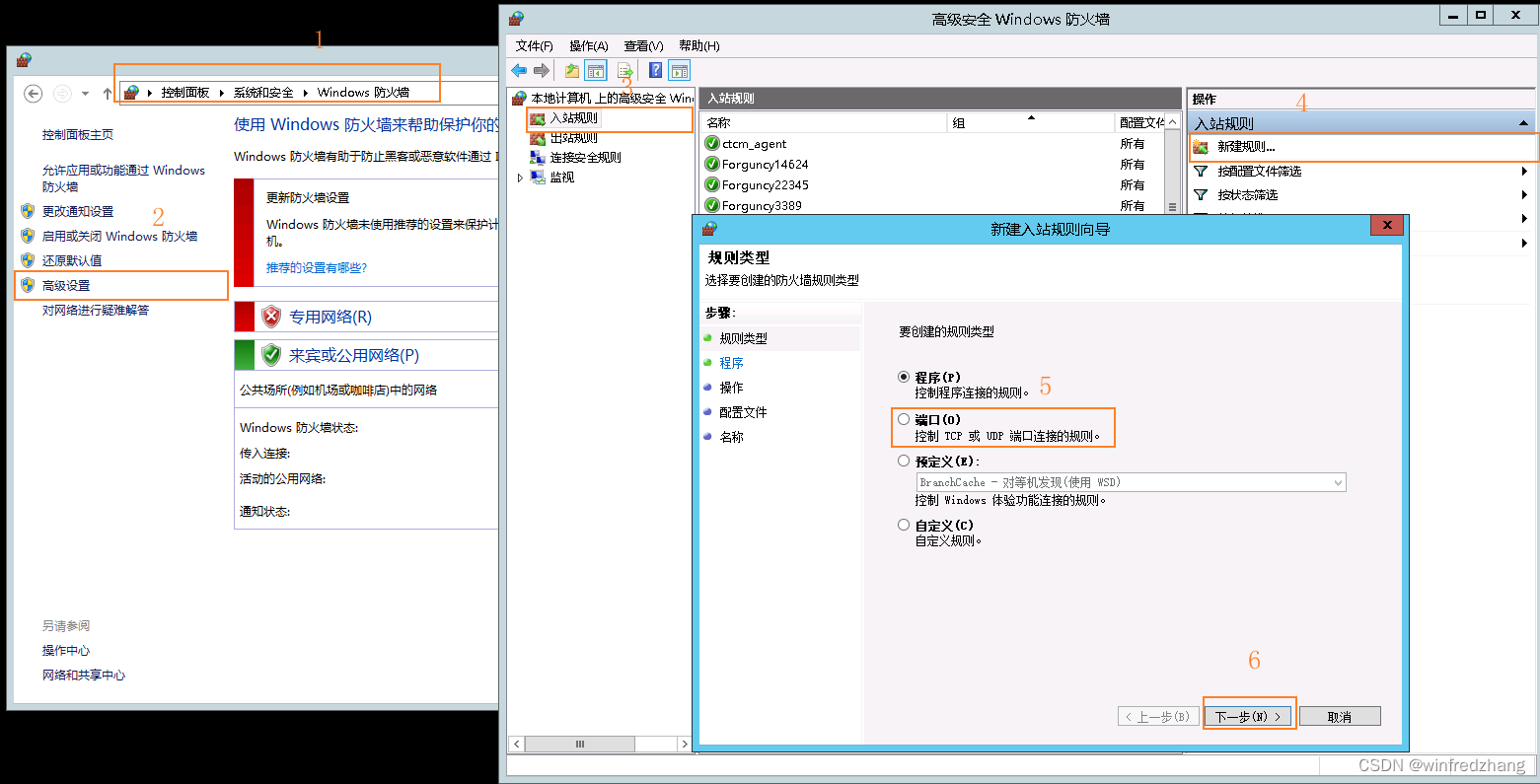Click 控制面板 in the address breadcrumb
The image size is (1540, 784).
coord(185,92)
